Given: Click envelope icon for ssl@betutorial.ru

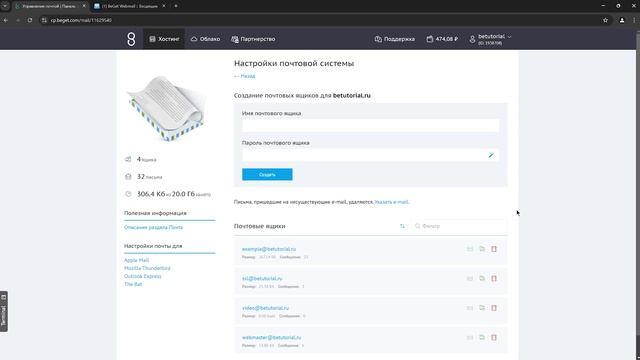Looking at the screenshot, I should (470, 278).
